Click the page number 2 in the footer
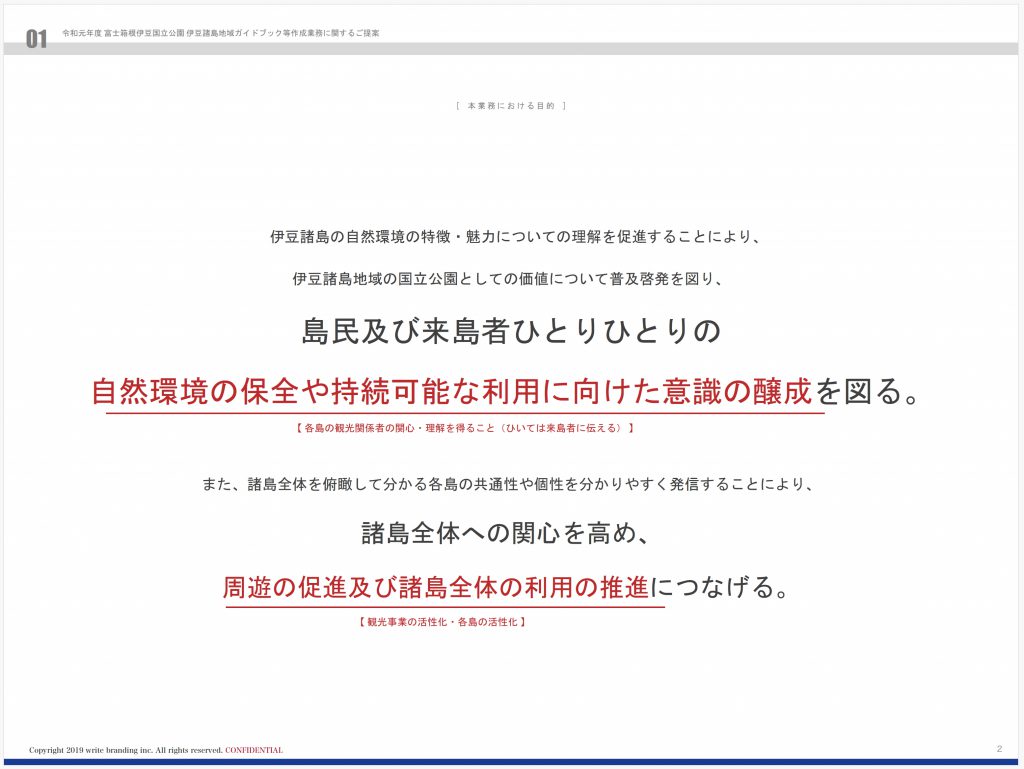 coord(999,749)
